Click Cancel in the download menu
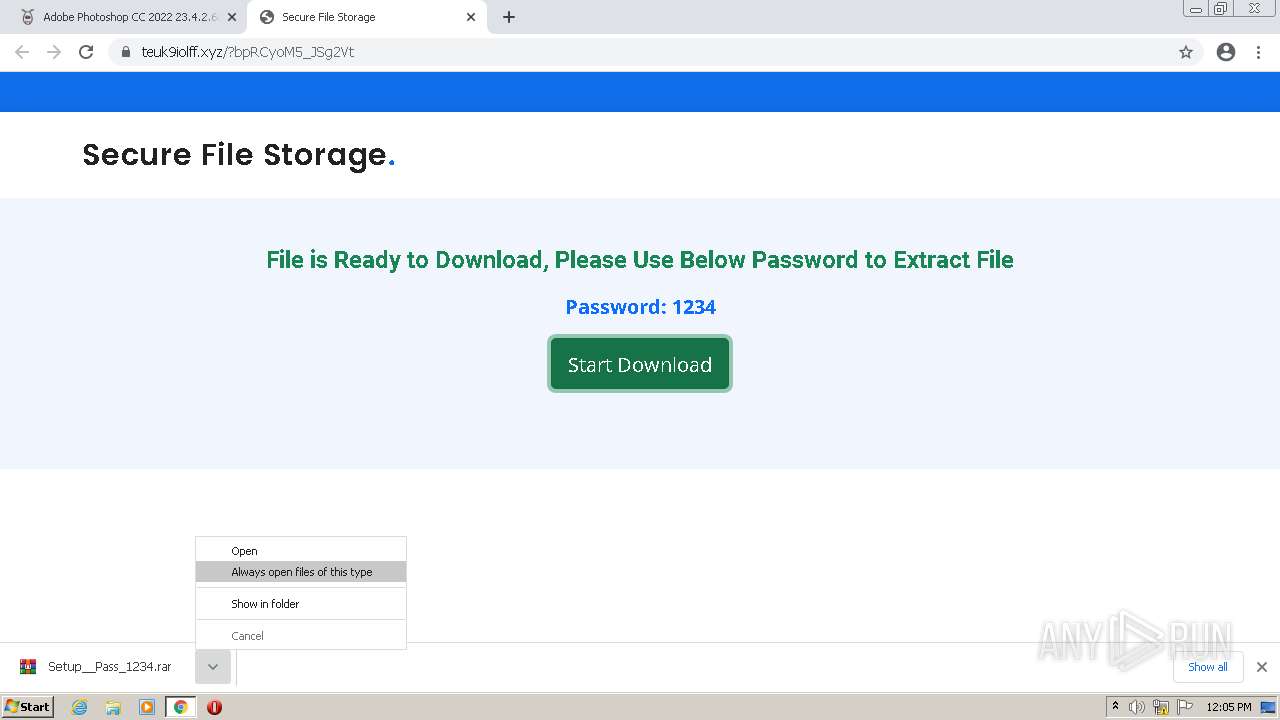This screenshot has height=720, width=1280. coord(301,636)
